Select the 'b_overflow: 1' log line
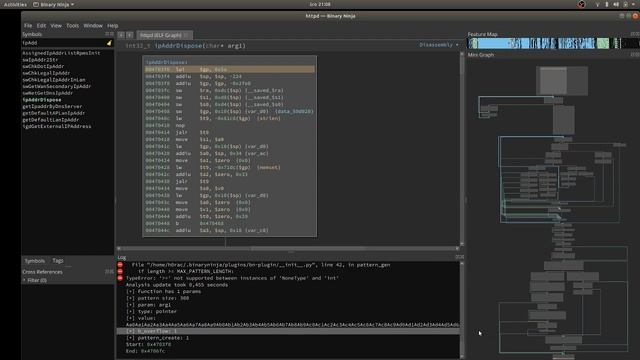This screenshot has height=360, width=640. tap(288, 331)
